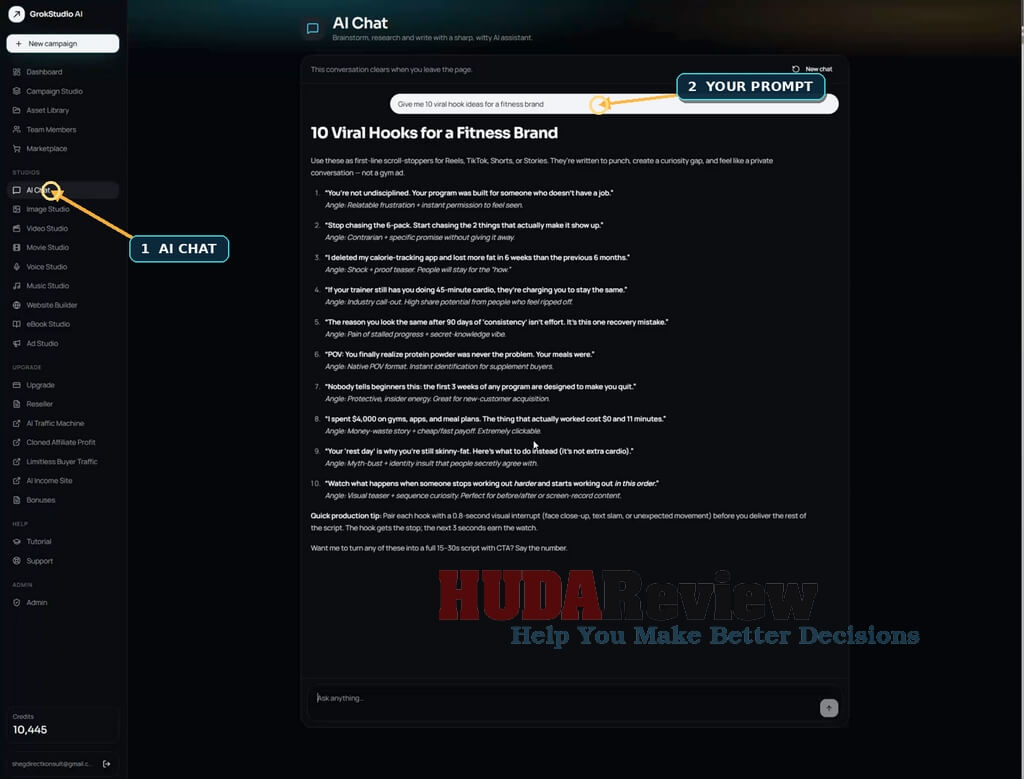Follow the Cloned Affiliate Profit link
This screenshot has height=779, width=1024.
pos(63,442)
